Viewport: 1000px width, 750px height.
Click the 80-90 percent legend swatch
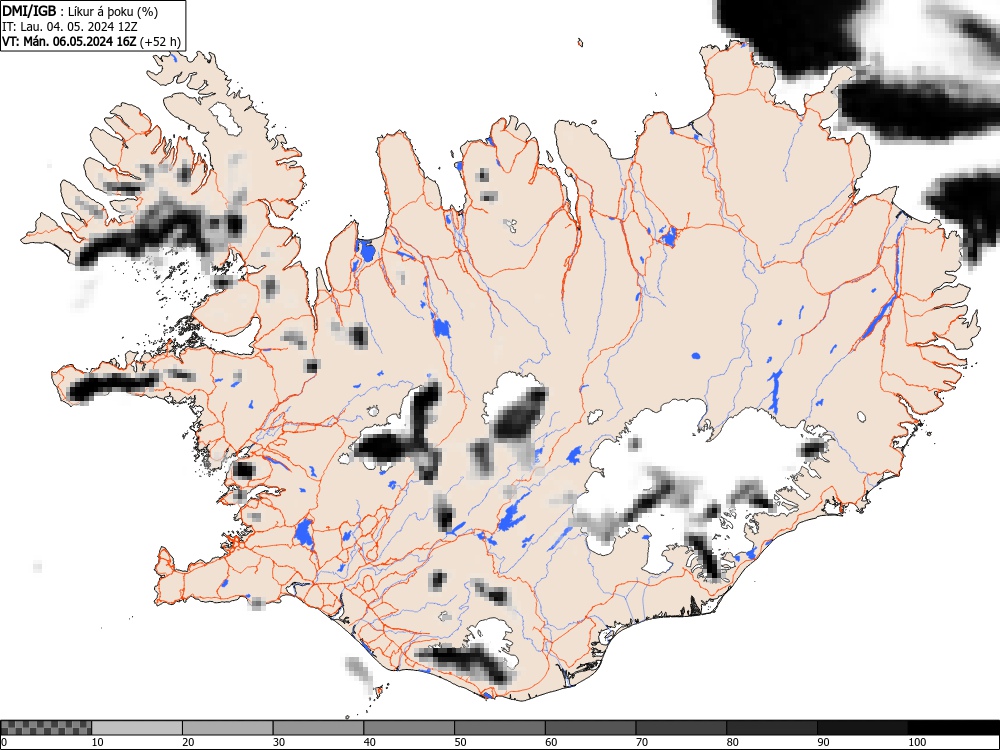[x=772, y=728]
